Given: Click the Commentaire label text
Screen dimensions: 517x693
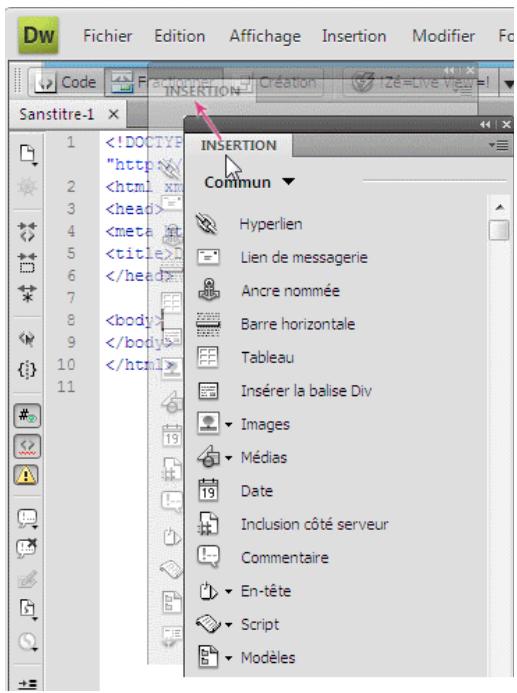Looking at the screenshot, I should [285, 558].
